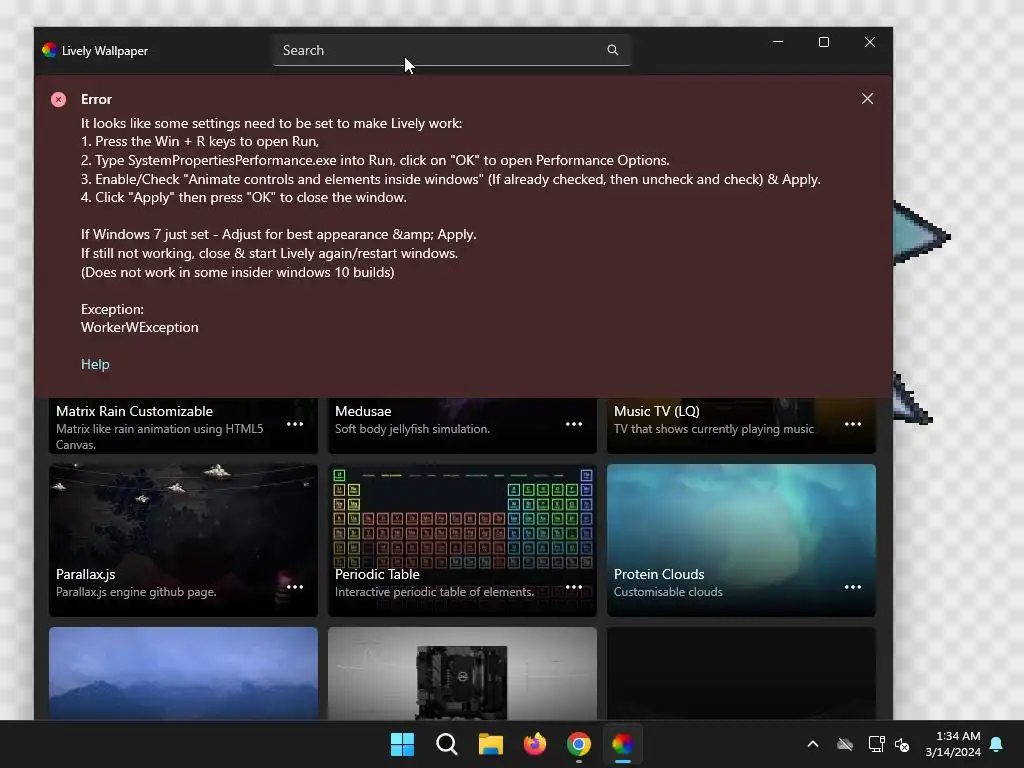Select the blue mountain wallpaper thumbnail

(184, 673)
